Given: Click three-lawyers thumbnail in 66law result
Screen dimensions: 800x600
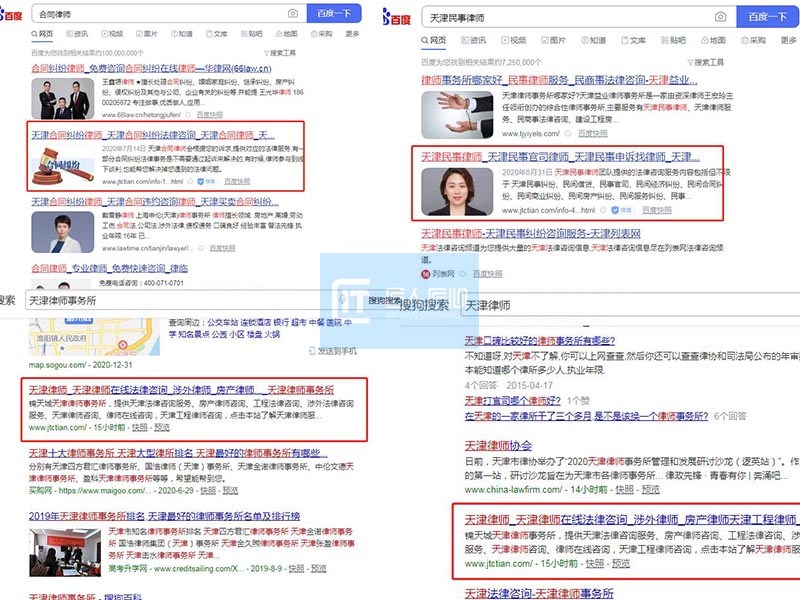Looking at the screenshot, I should 63,98.
